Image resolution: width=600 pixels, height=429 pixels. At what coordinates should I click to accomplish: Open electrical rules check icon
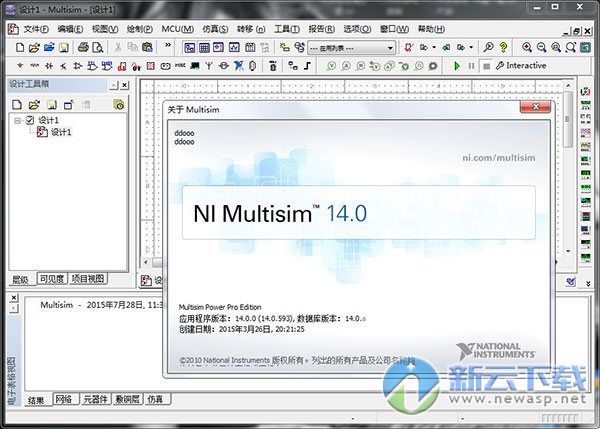(409, 47)
